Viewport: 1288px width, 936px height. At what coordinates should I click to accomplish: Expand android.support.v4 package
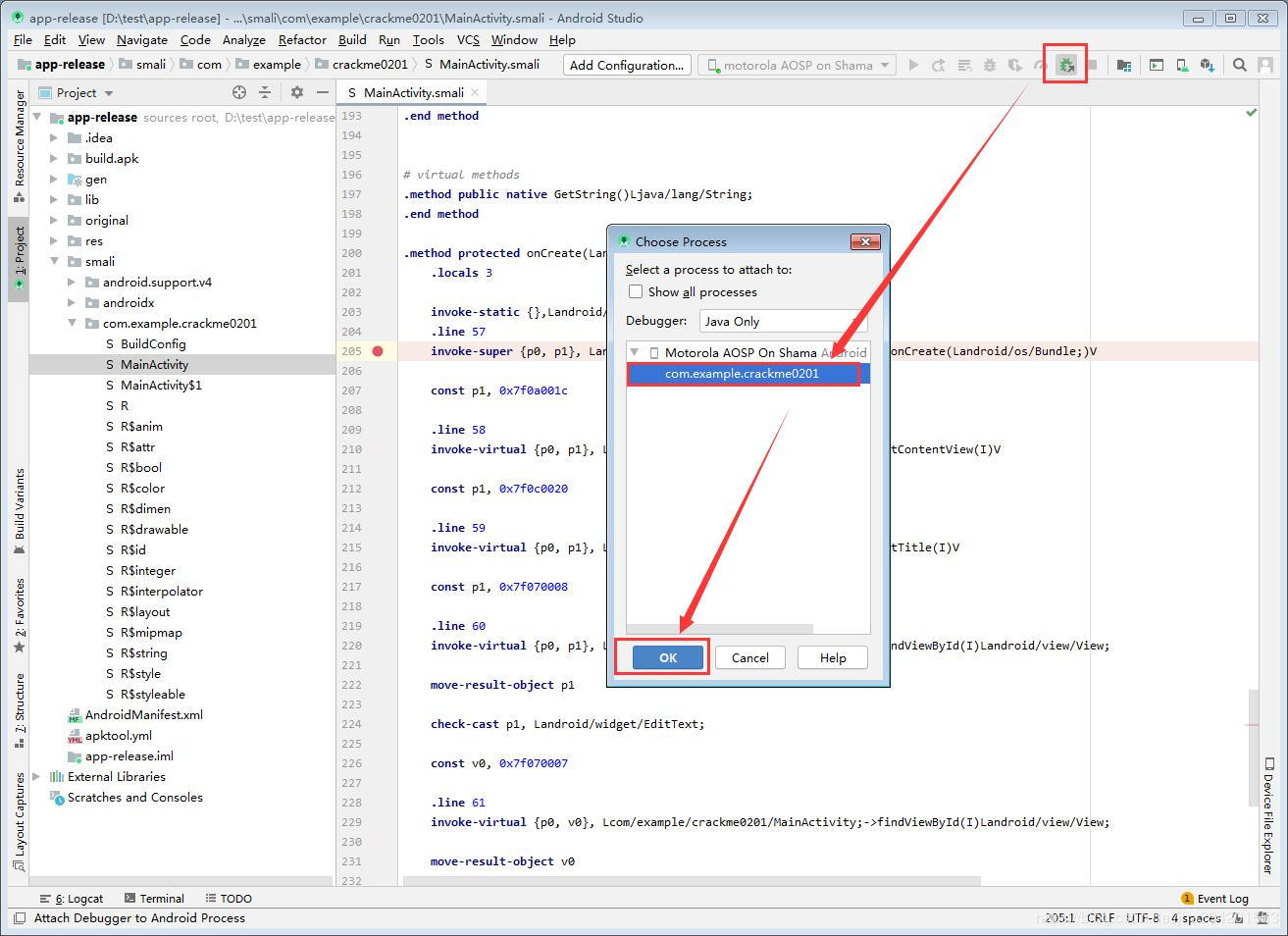pyautogui.click(x=72, y=283)
